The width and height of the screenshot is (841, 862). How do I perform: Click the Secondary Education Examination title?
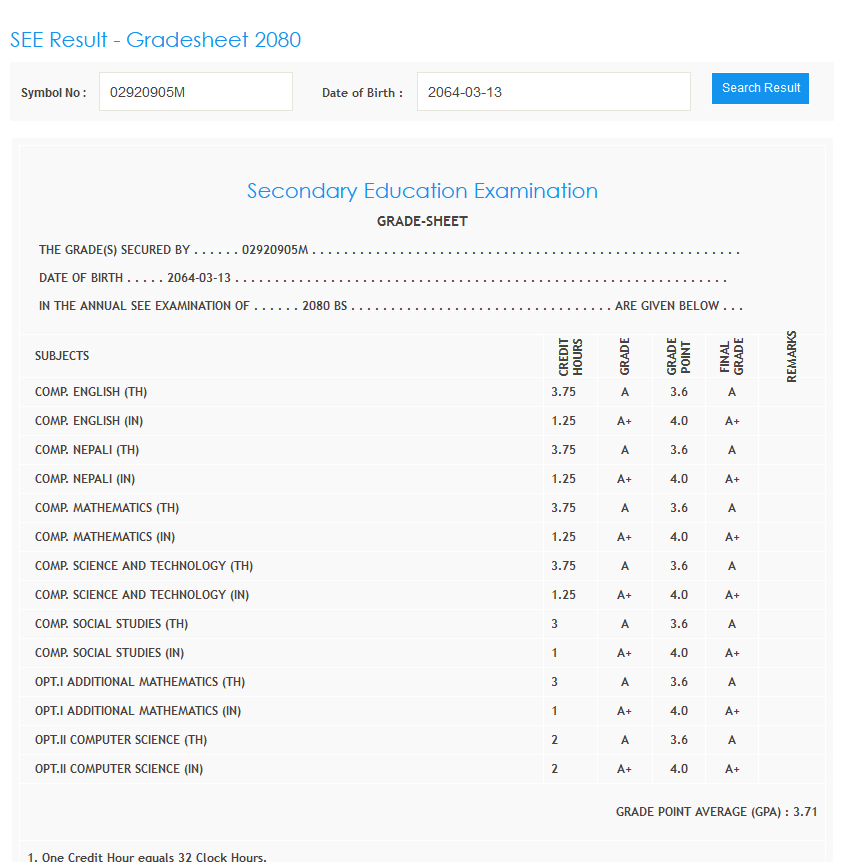[x=422, y=191]
